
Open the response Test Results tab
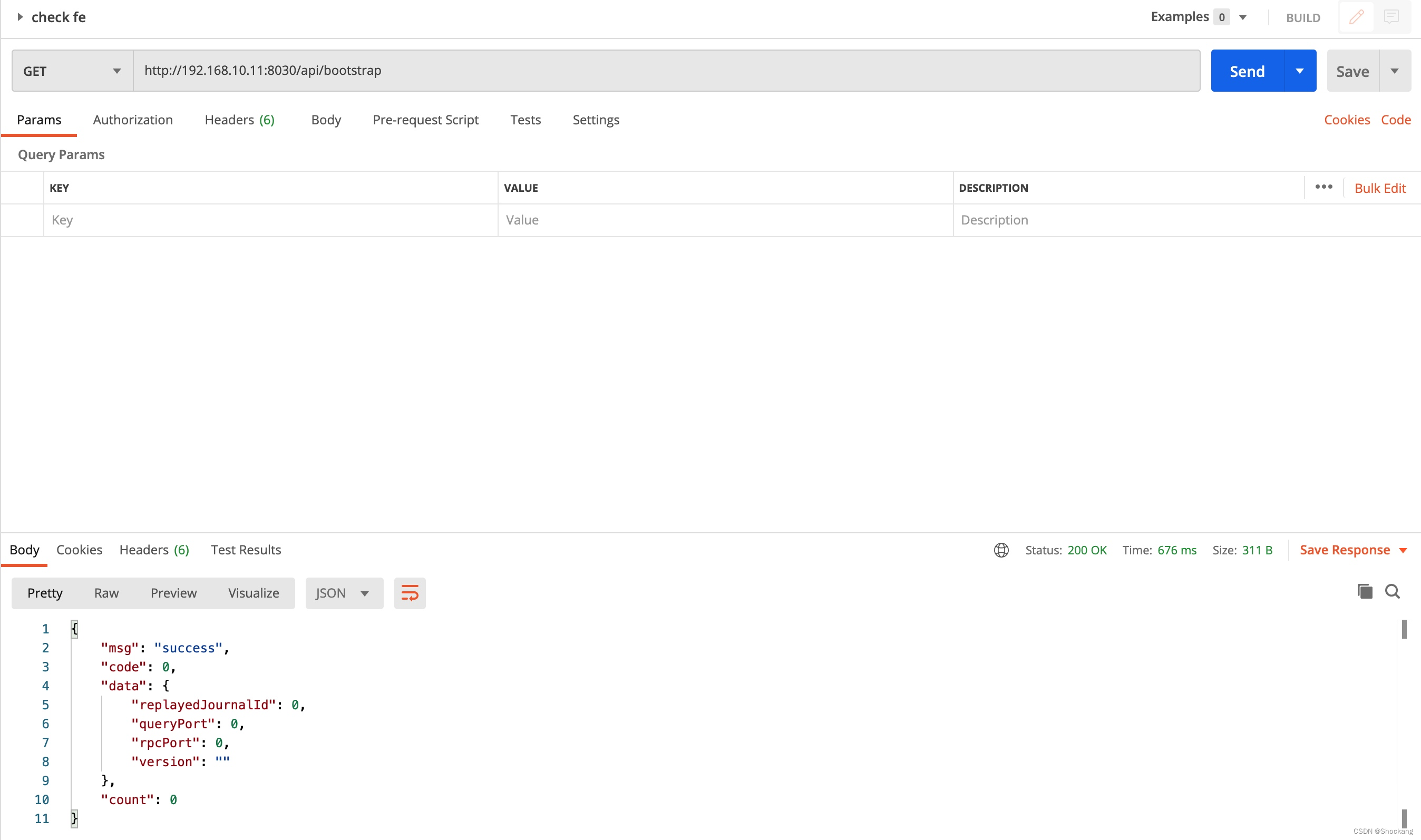(x=246, y=550)
